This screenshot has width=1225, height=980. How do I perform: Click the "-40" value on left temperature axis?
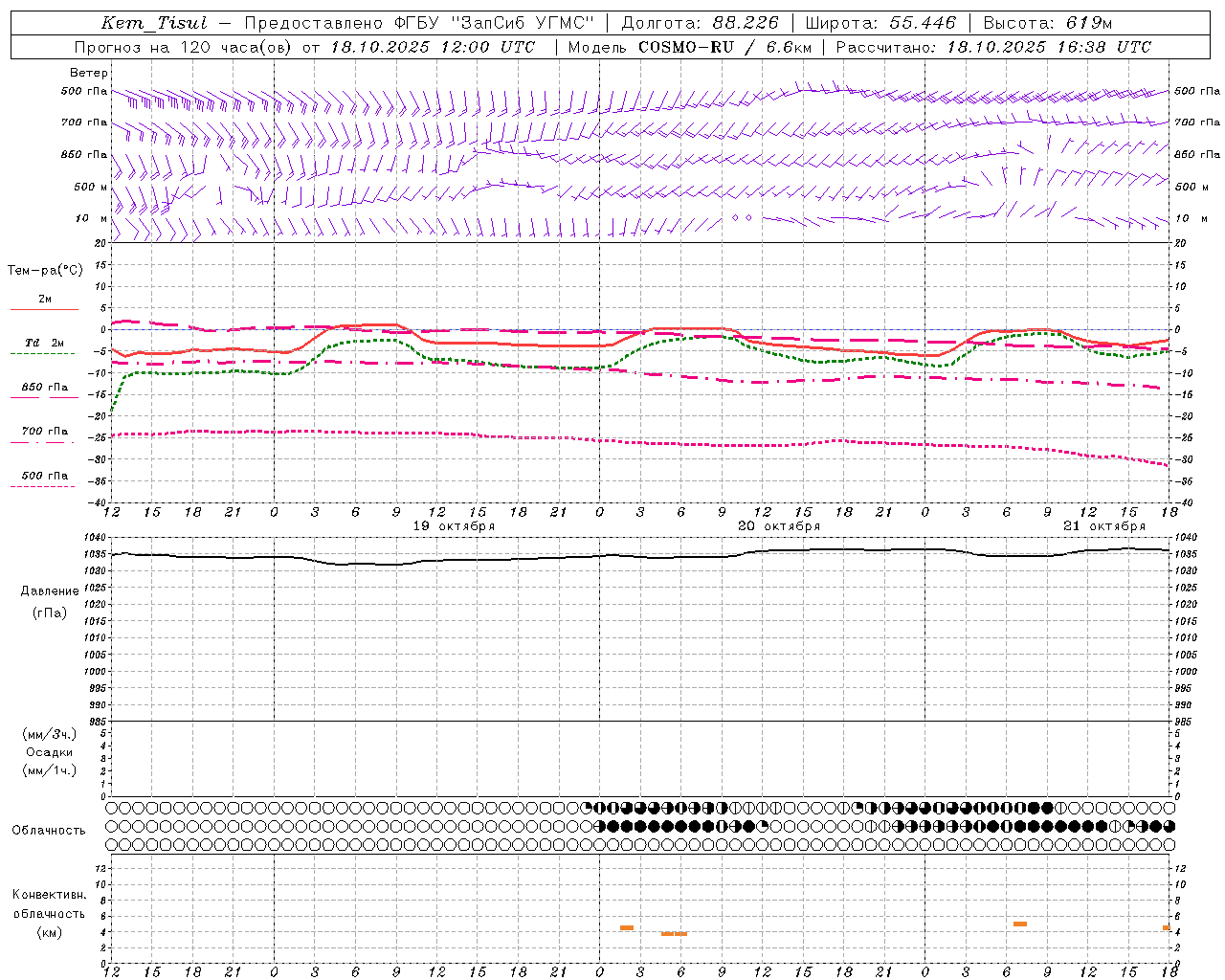point(100,502)
